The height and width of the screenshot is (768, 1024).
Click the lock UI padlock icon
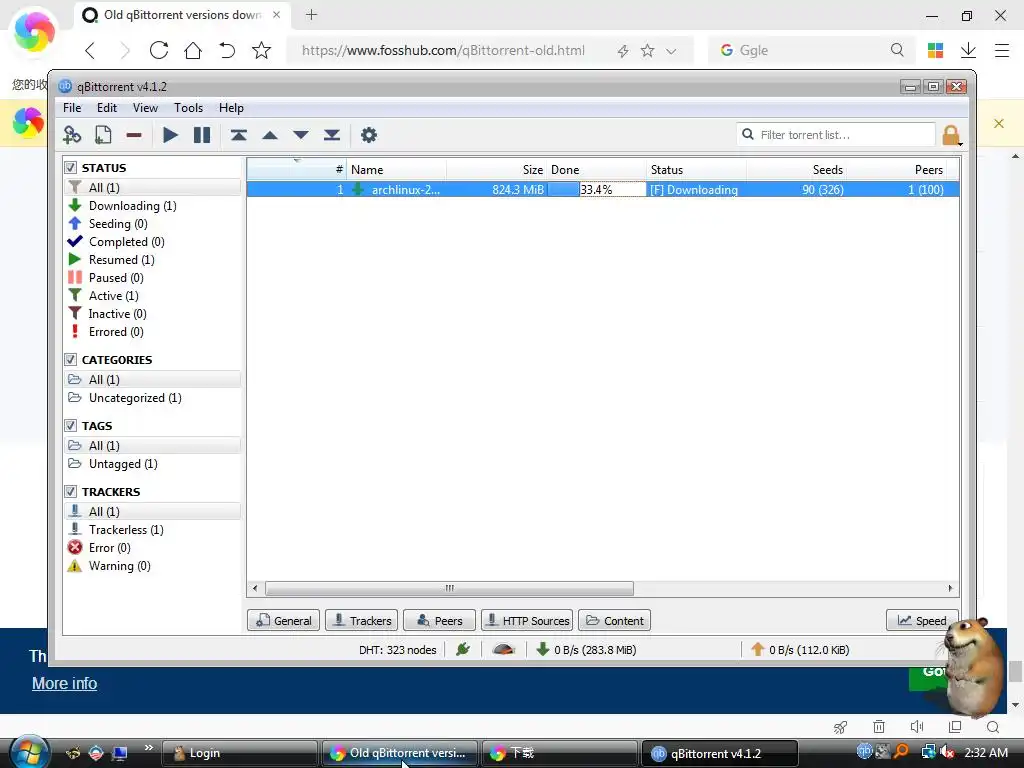(951, 135)
